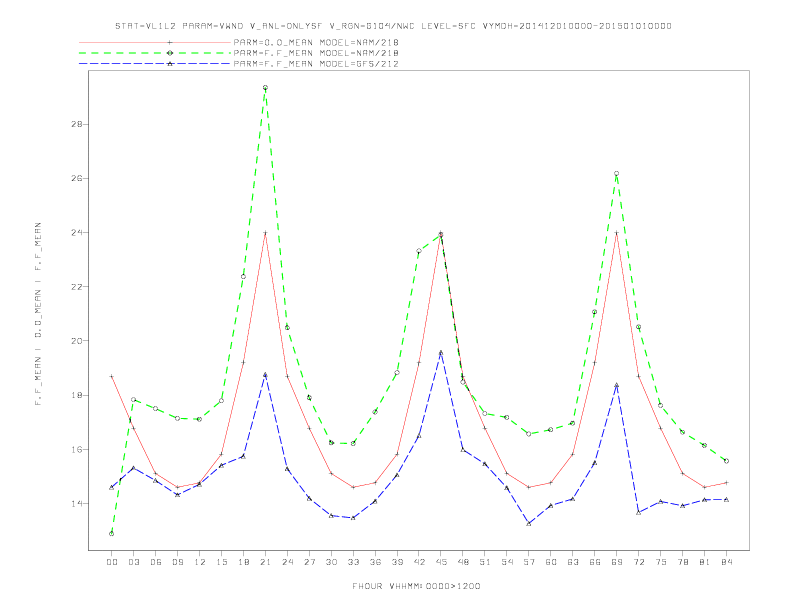Click x-axis tick label 42
The width and height of the screenshot is (792, 612).
[419, 562]
